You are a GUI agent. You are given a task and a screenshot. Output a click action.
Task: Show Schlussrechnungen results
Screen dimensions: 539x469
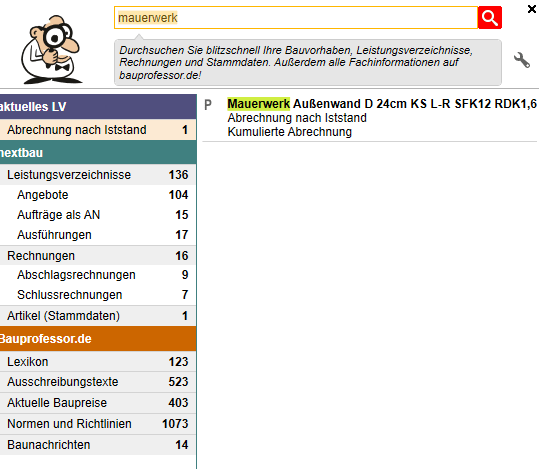[98, 295]
